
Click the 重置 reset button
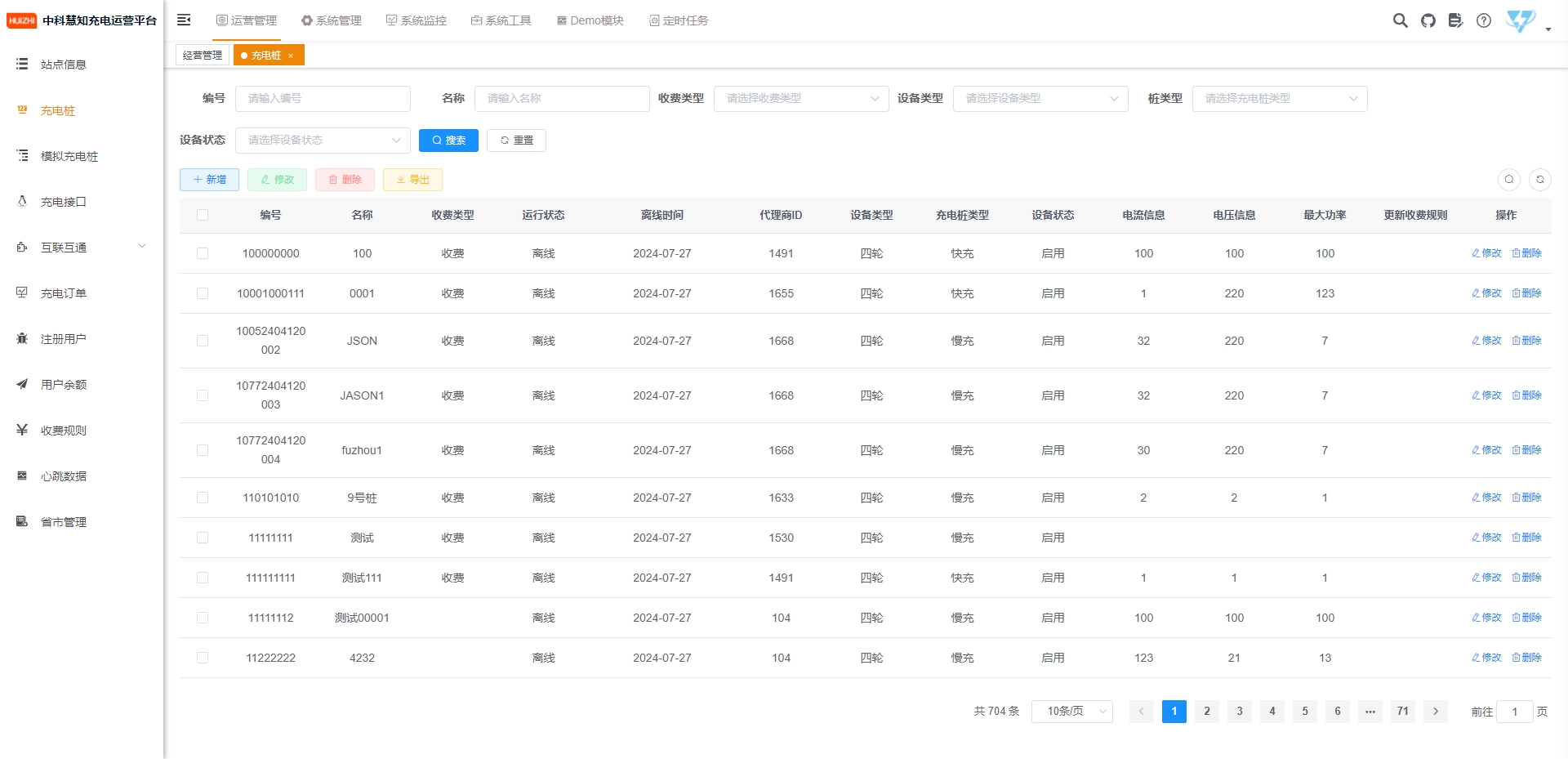tap(516, 141)
